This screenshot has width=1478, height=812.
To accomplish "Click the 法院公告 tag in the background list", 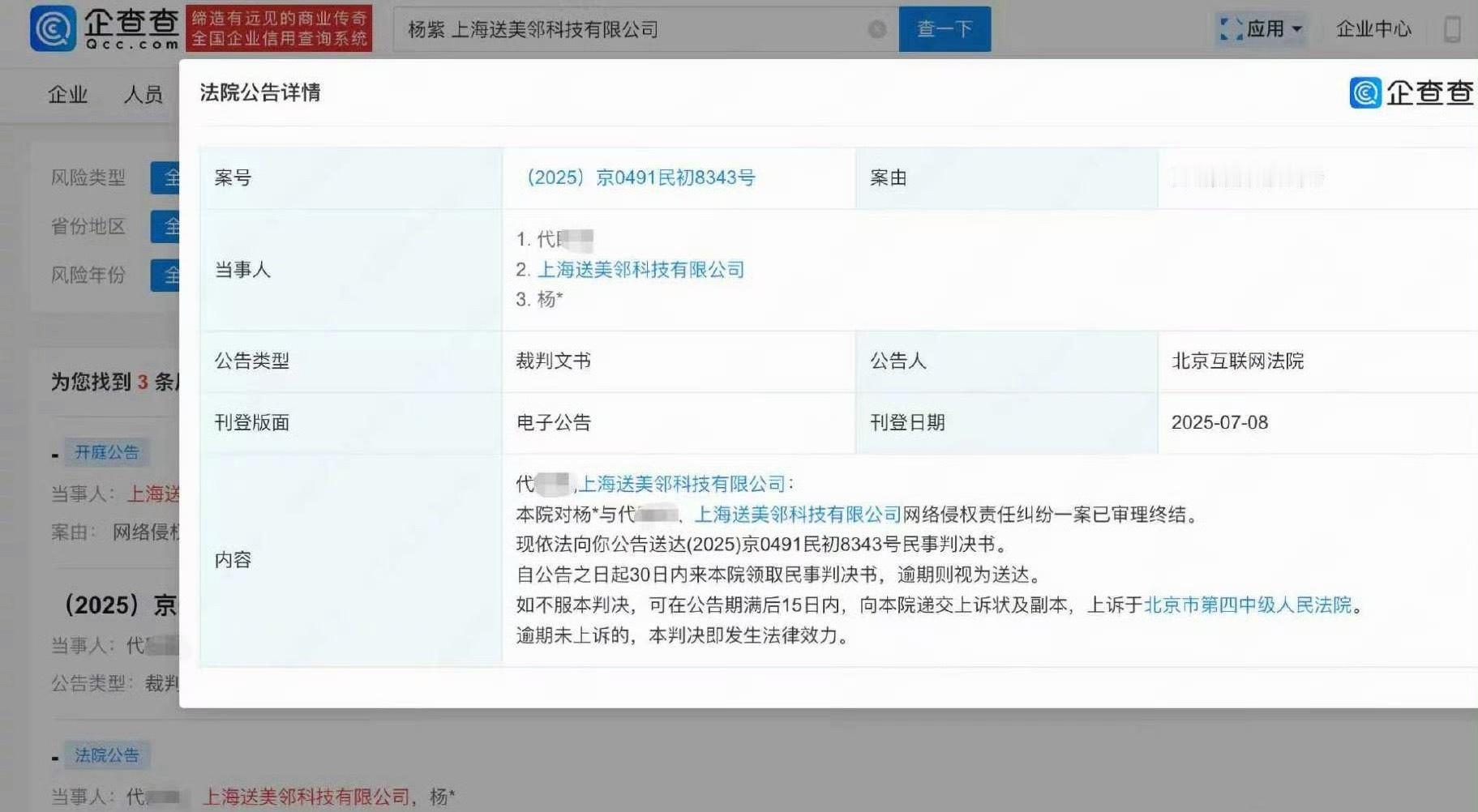I will pyautogui.click(x=106, y=755).
